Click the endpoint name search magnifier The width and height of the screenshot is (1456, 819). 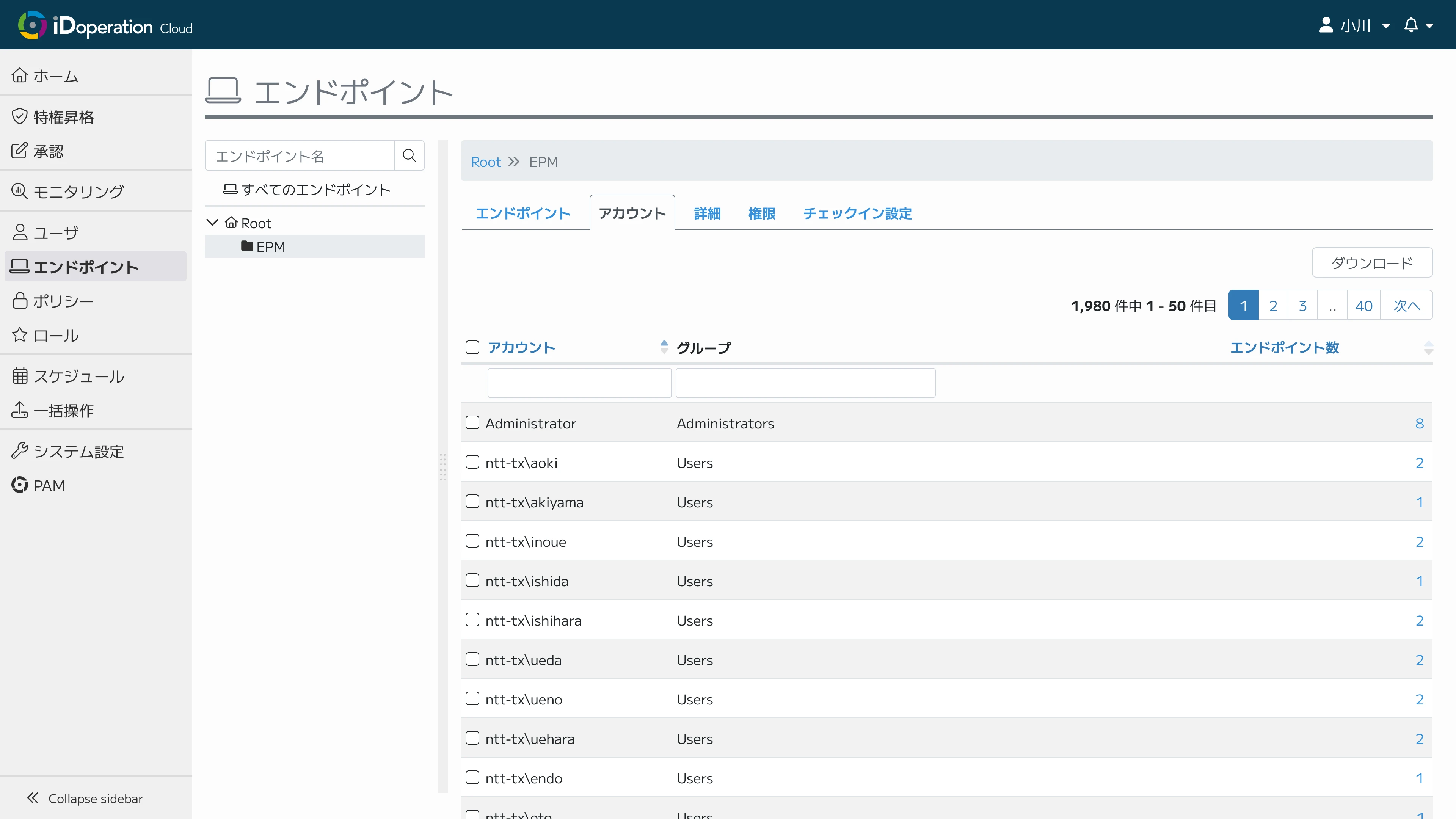[x=409, y=155]
